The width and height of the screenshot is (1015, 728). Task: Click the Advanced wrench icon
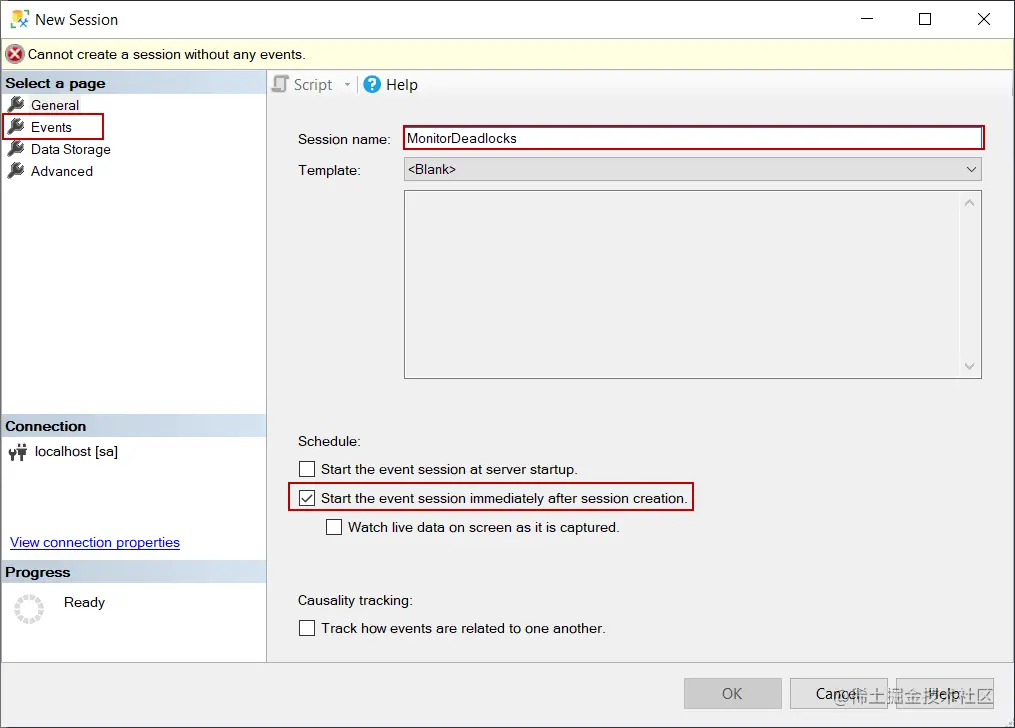click(16, 170)
